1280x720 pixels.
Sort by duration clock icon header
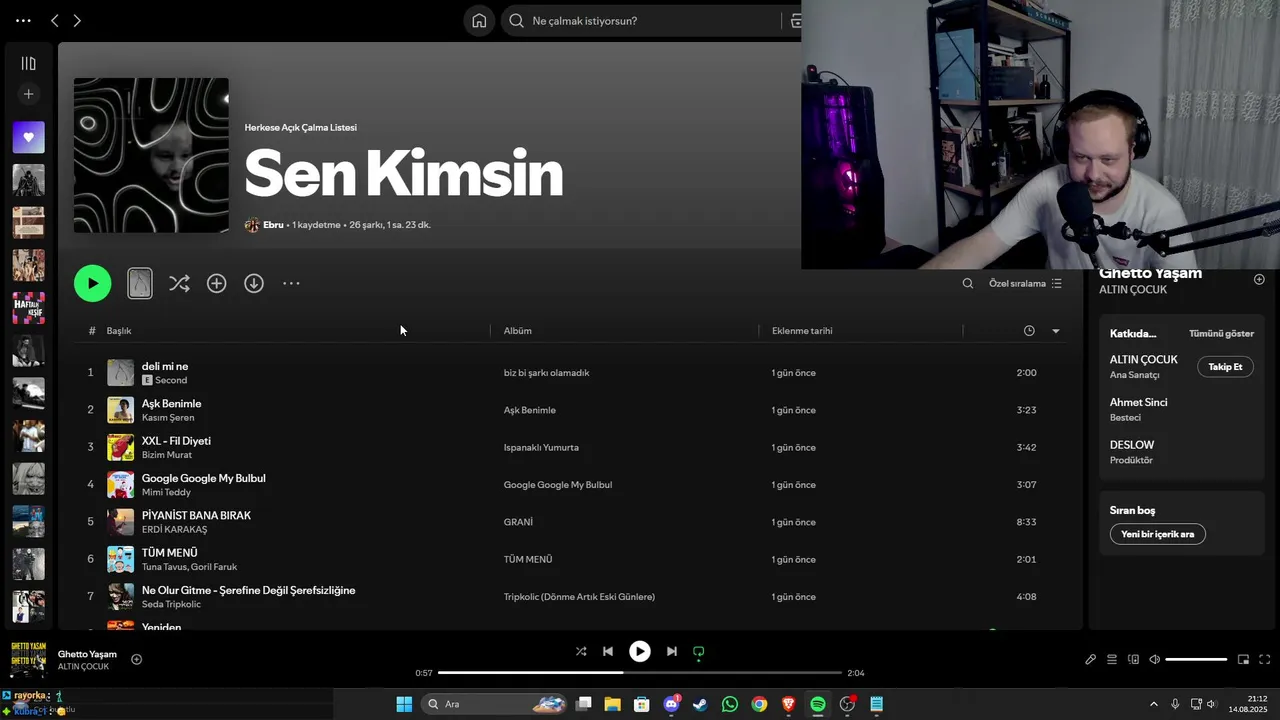click(x=1029, y=331)
